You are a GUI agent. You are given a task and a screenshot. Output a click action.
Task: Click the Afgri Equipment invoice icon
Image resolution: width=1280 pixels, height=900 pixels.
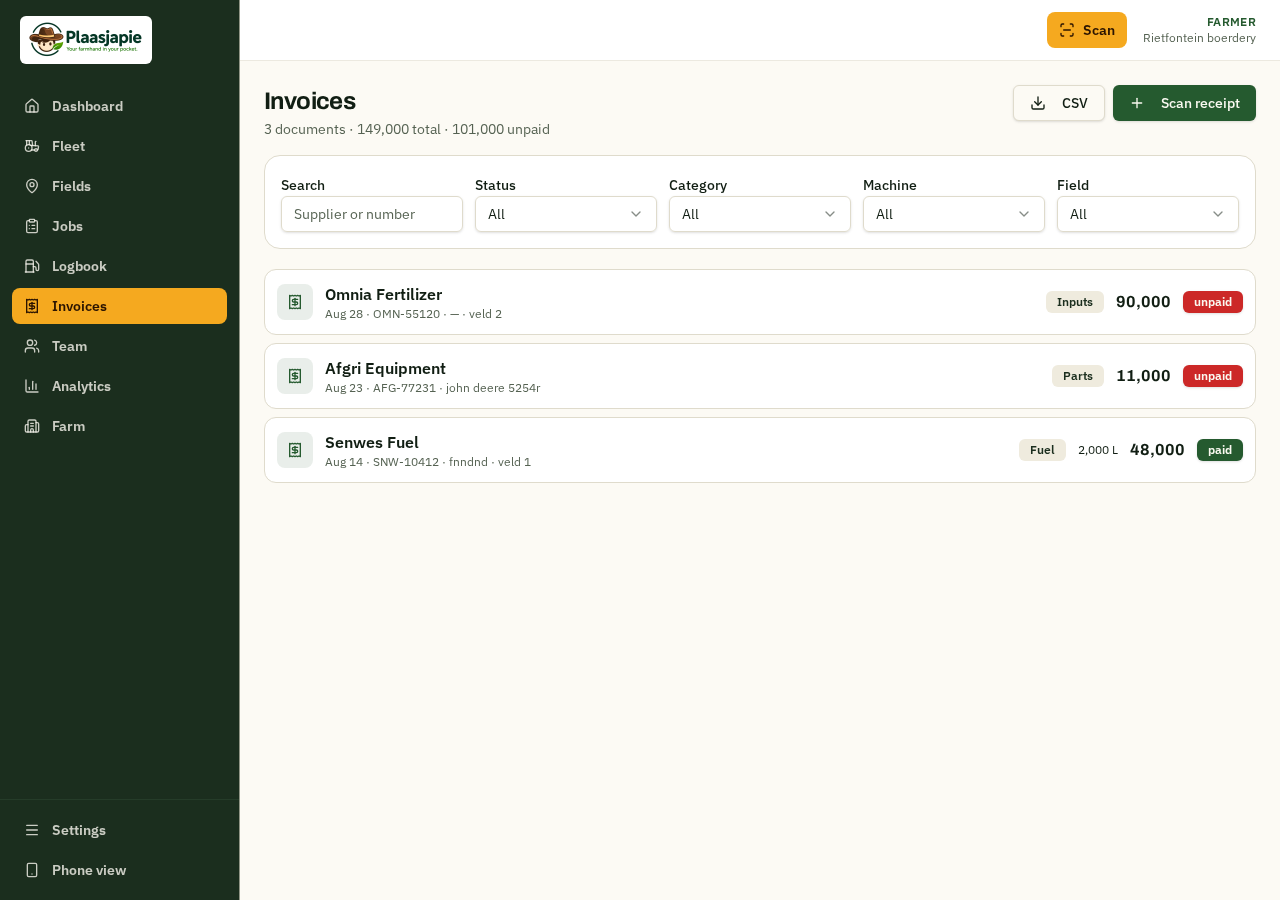295,376
